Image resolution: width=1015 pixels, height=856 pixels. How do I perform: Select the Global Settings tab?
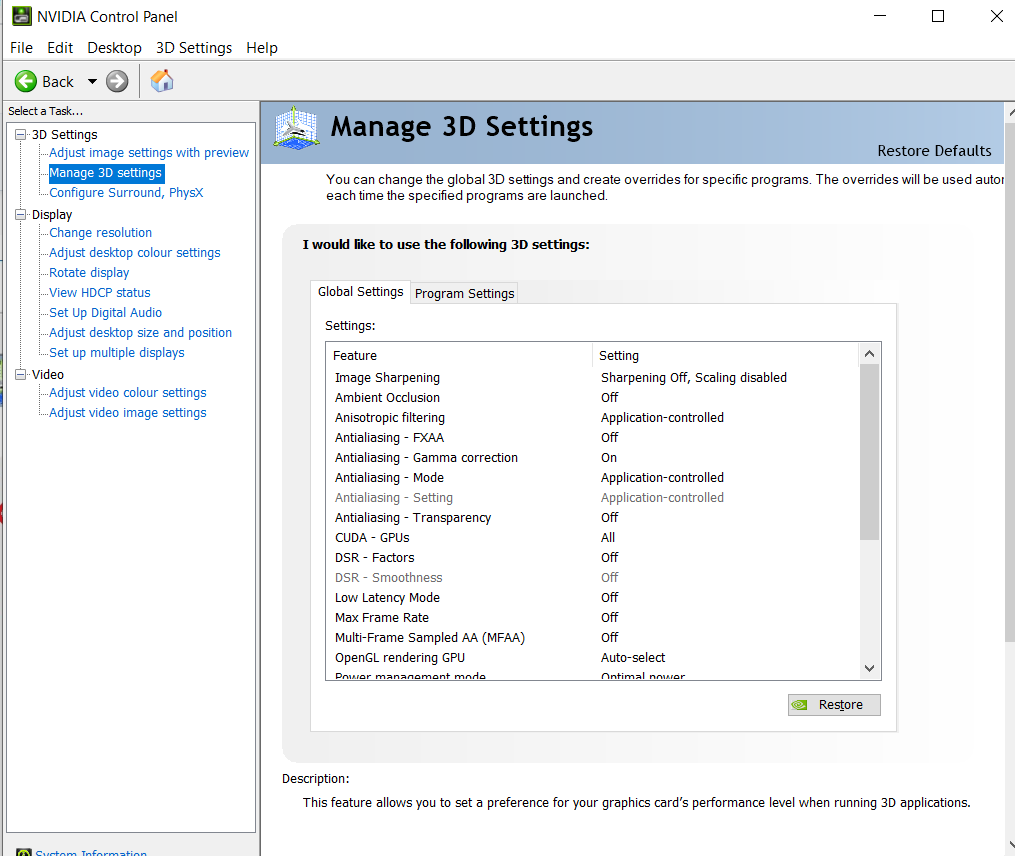pyautogui.click(x=361, y=292)
